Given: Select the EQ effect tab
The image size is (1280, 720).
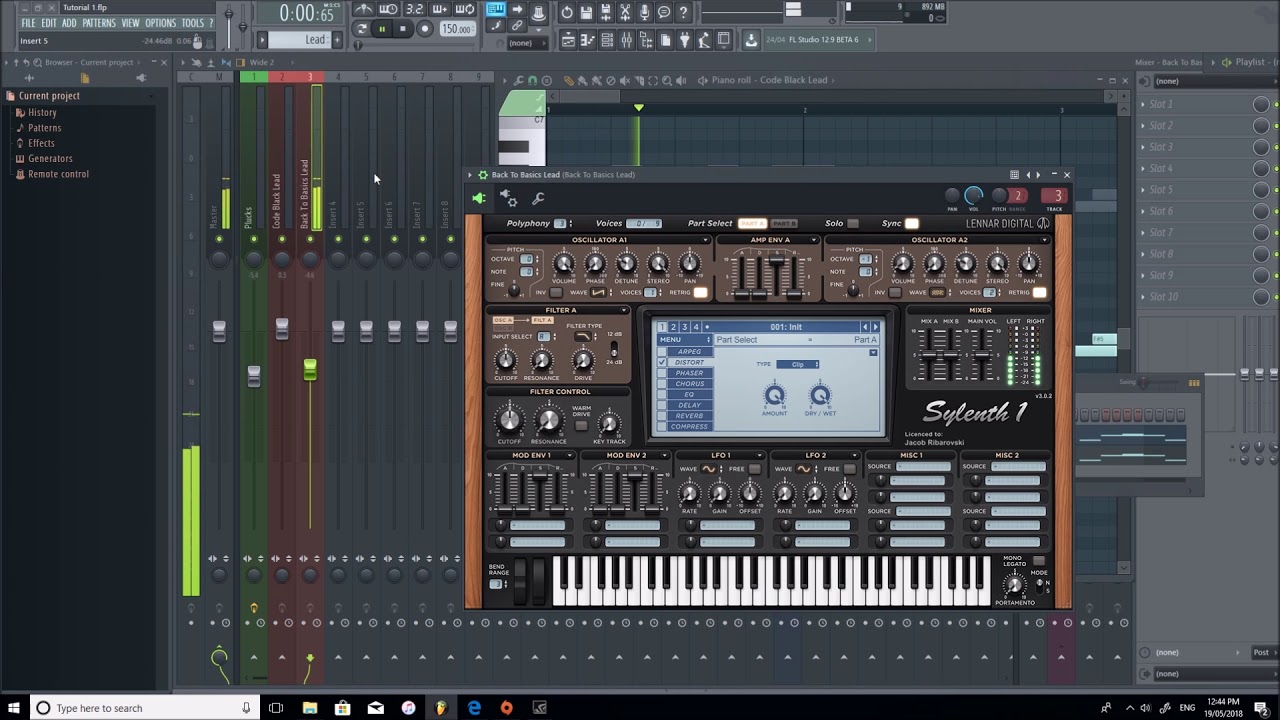Looking at the screenshot, I should click(689, 394).
